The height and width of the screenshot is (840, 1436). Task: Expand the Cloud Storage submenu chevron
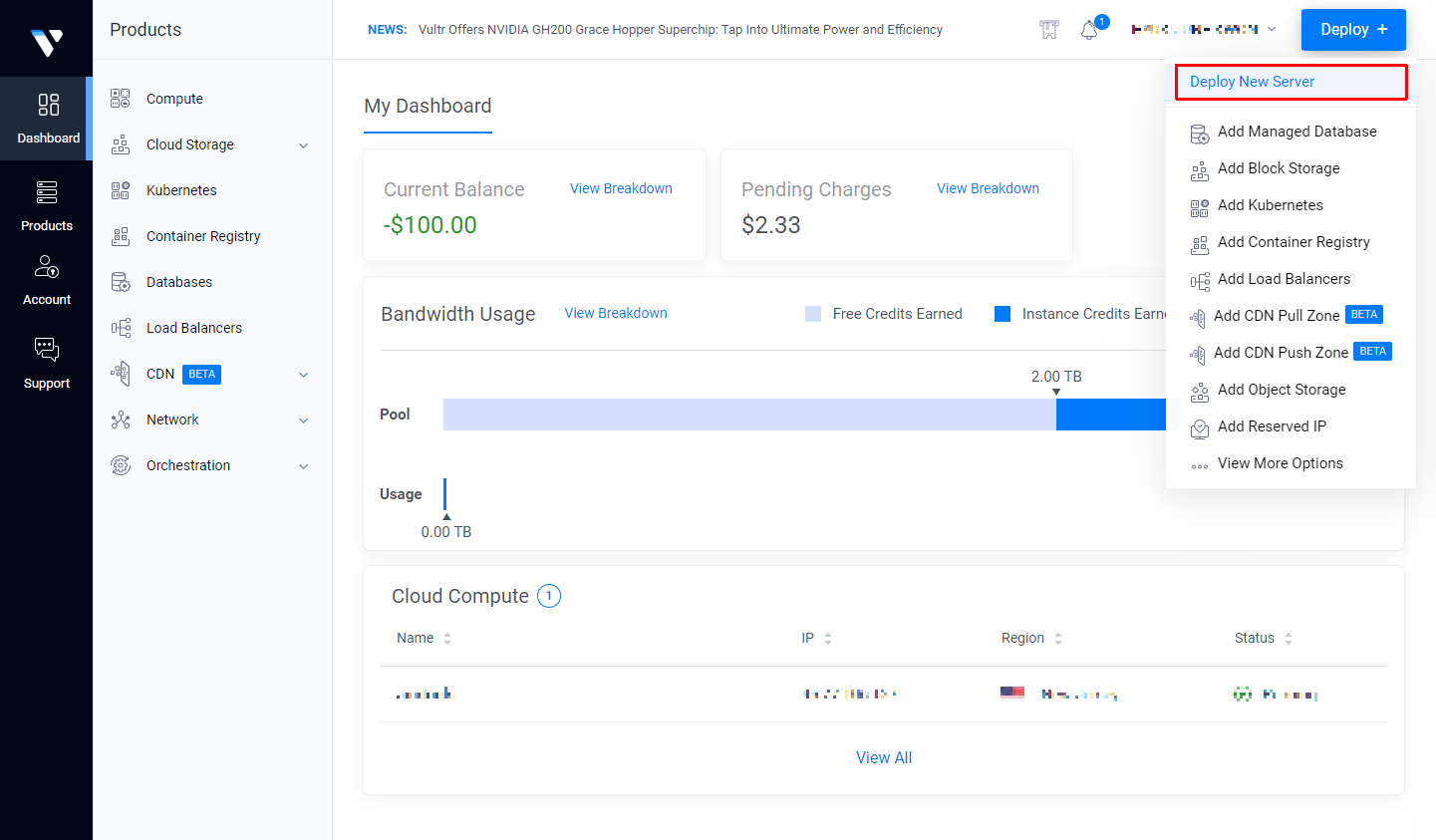(x=304, y=145)
